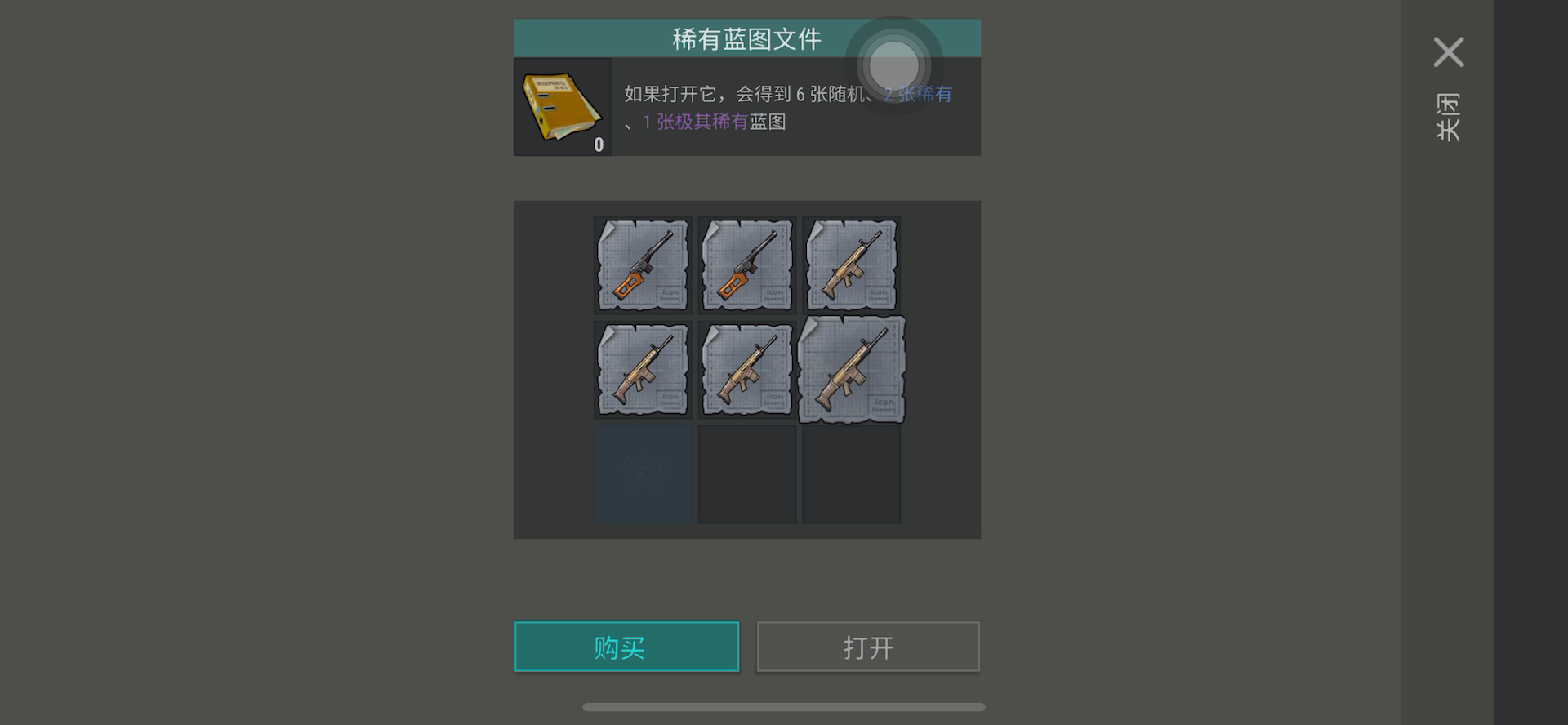Tap the faded blue empty blueprint slot

click(x=643, y=474)
